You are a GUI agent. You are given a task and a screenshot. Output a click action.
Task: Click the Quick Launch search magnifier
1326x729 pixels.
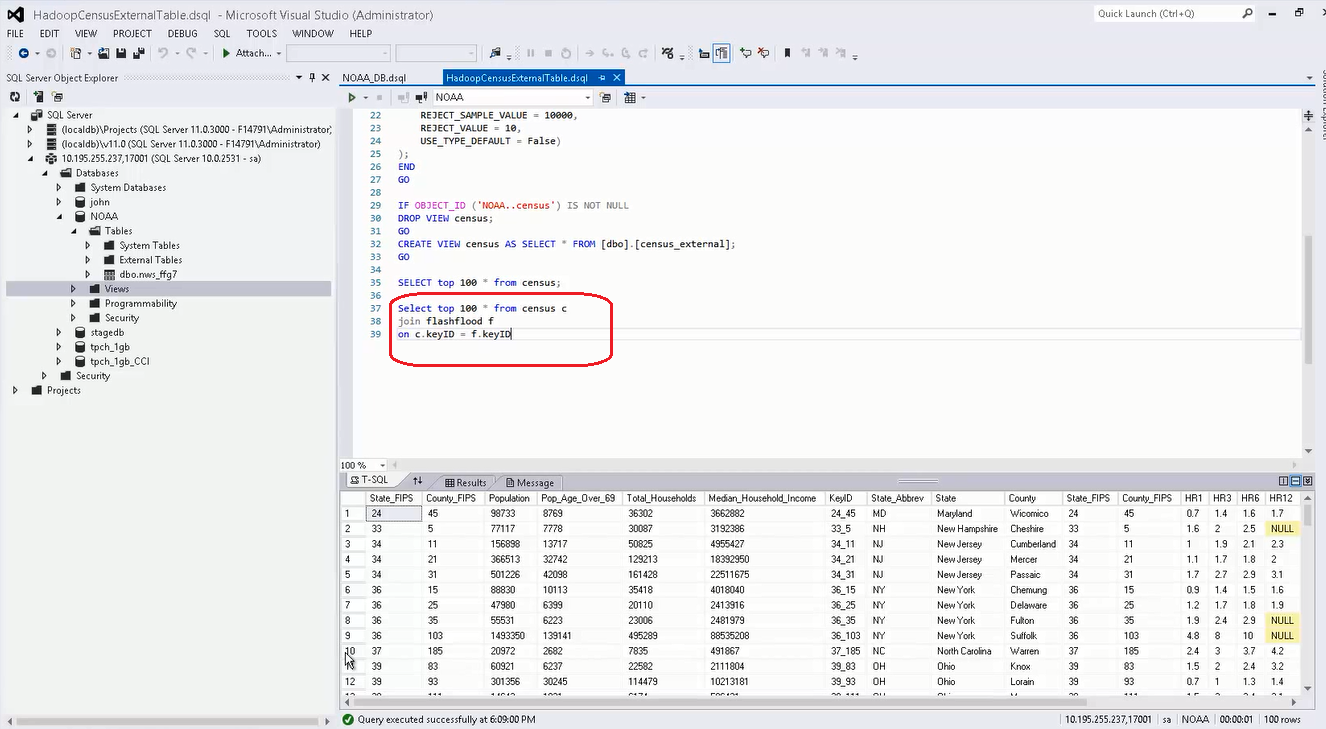click(x=1248, y=14)
